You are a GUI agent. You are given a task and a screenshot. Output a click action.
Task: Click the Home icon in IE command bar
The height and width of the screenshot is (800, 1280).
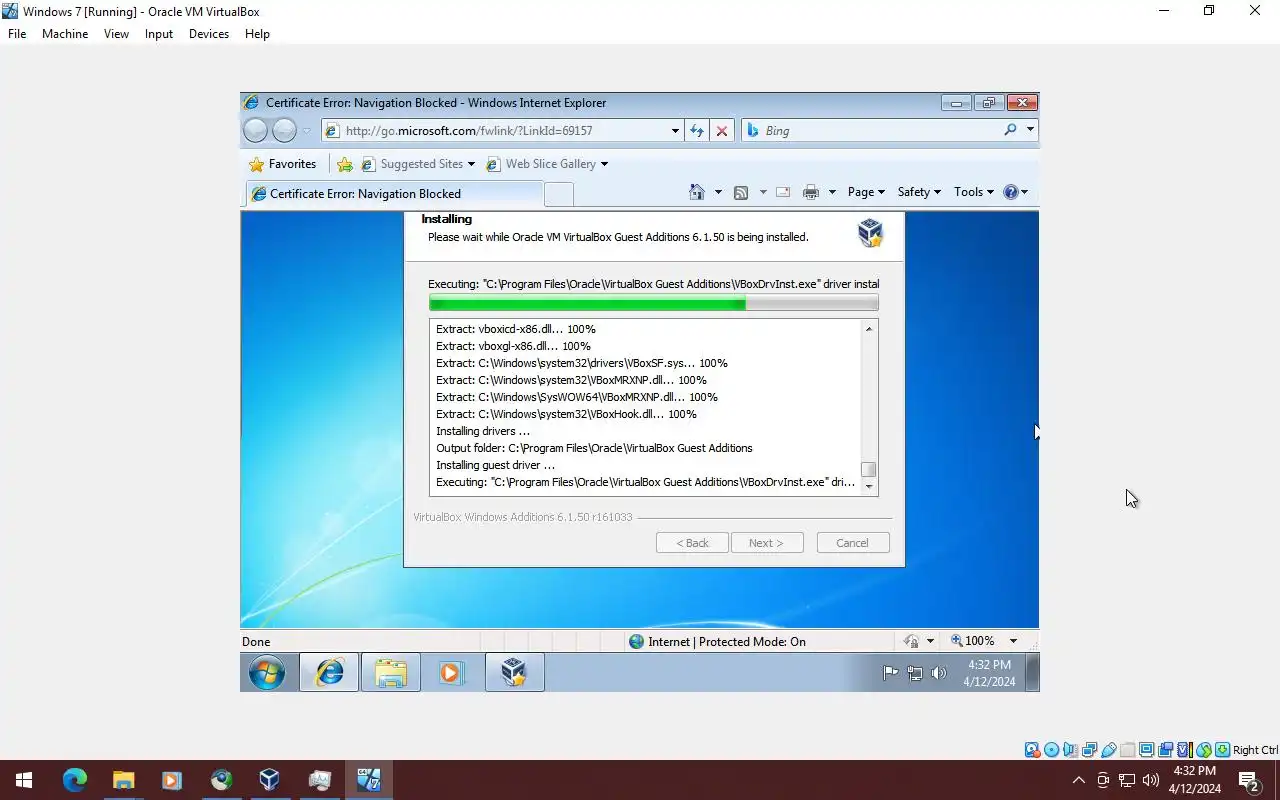[x=697, y=192]
